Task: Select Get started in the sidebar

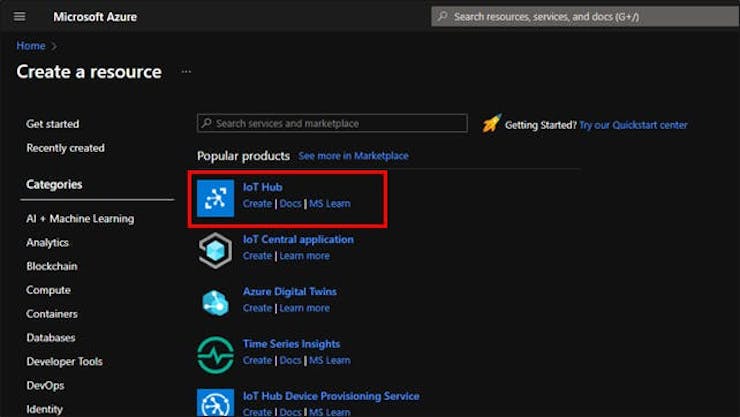Action: click(x=52, y=124)
